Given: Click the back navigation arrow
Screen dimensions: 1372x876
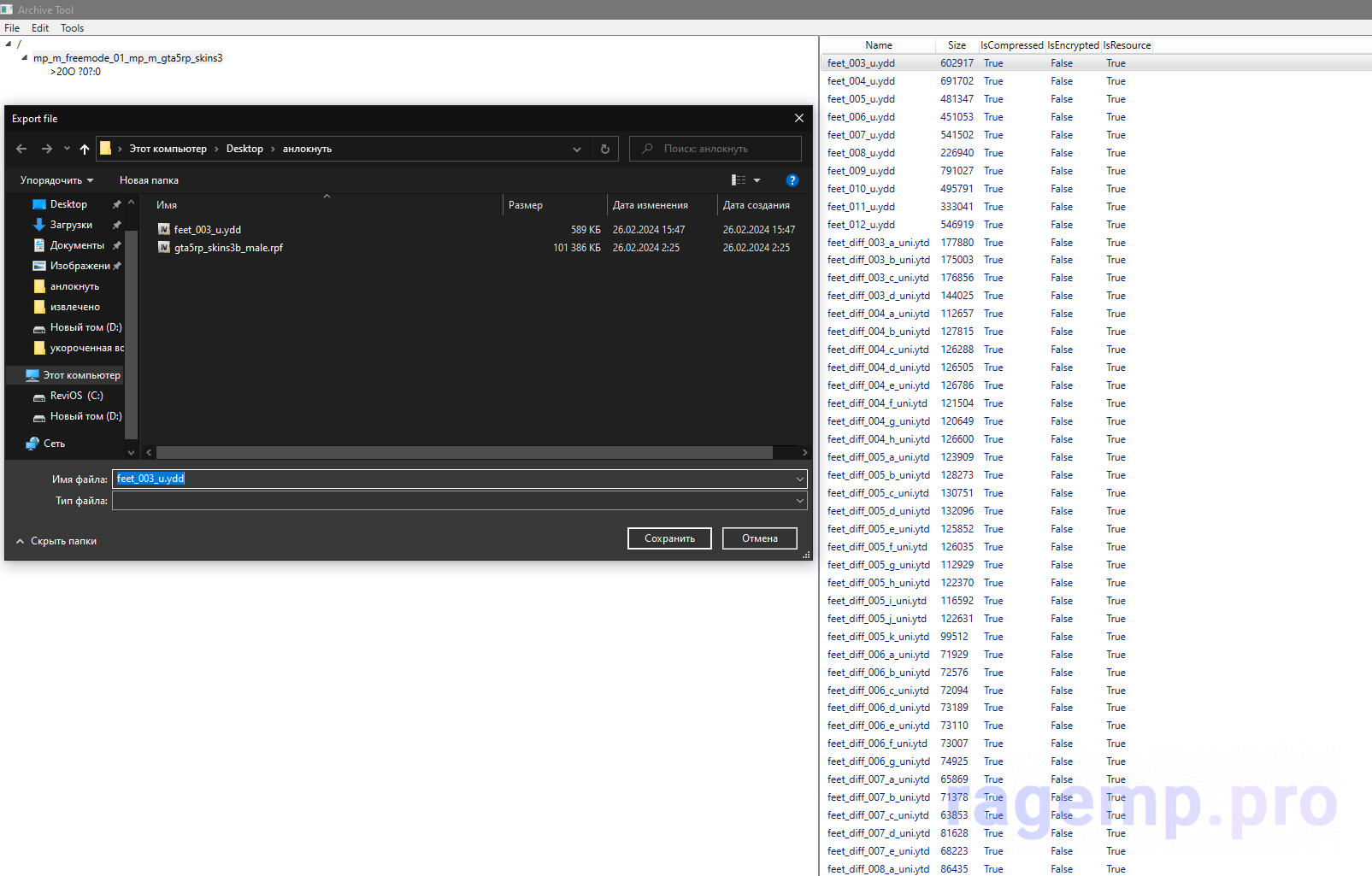Looking at the screenshot, I should [21, 149].
